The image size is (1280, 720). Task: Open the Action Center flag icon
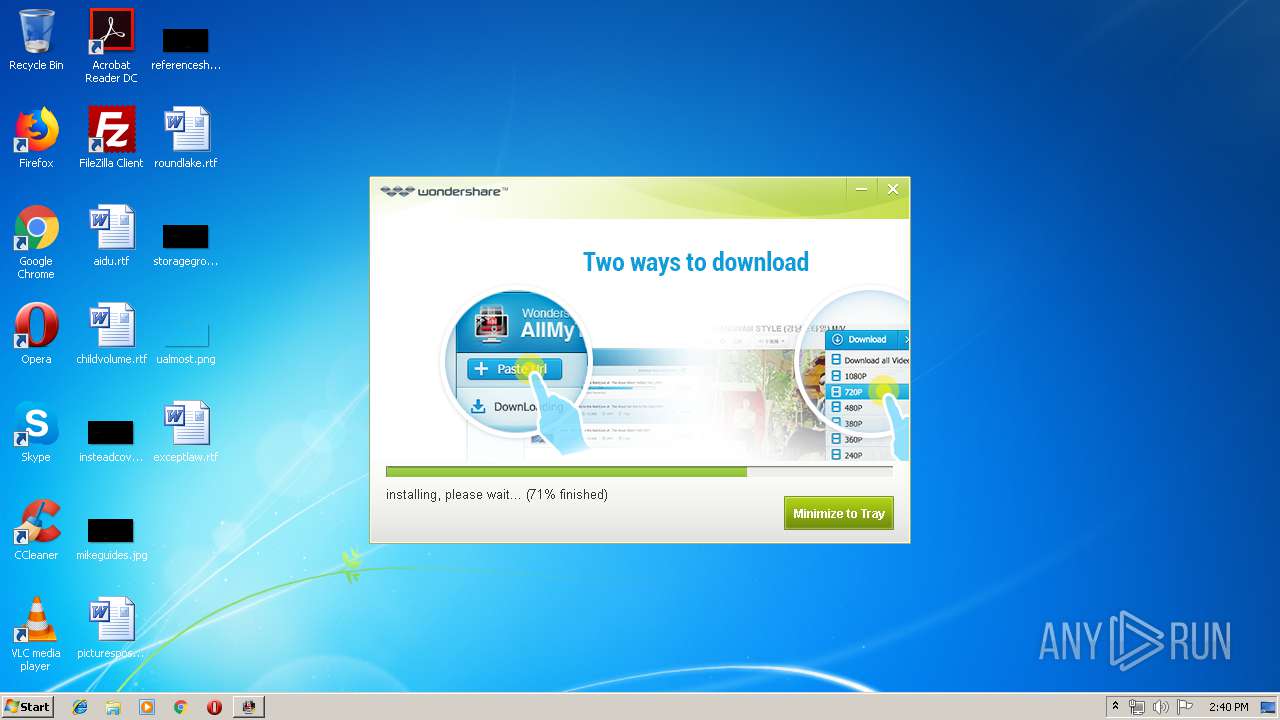[x=1185, y=707]
